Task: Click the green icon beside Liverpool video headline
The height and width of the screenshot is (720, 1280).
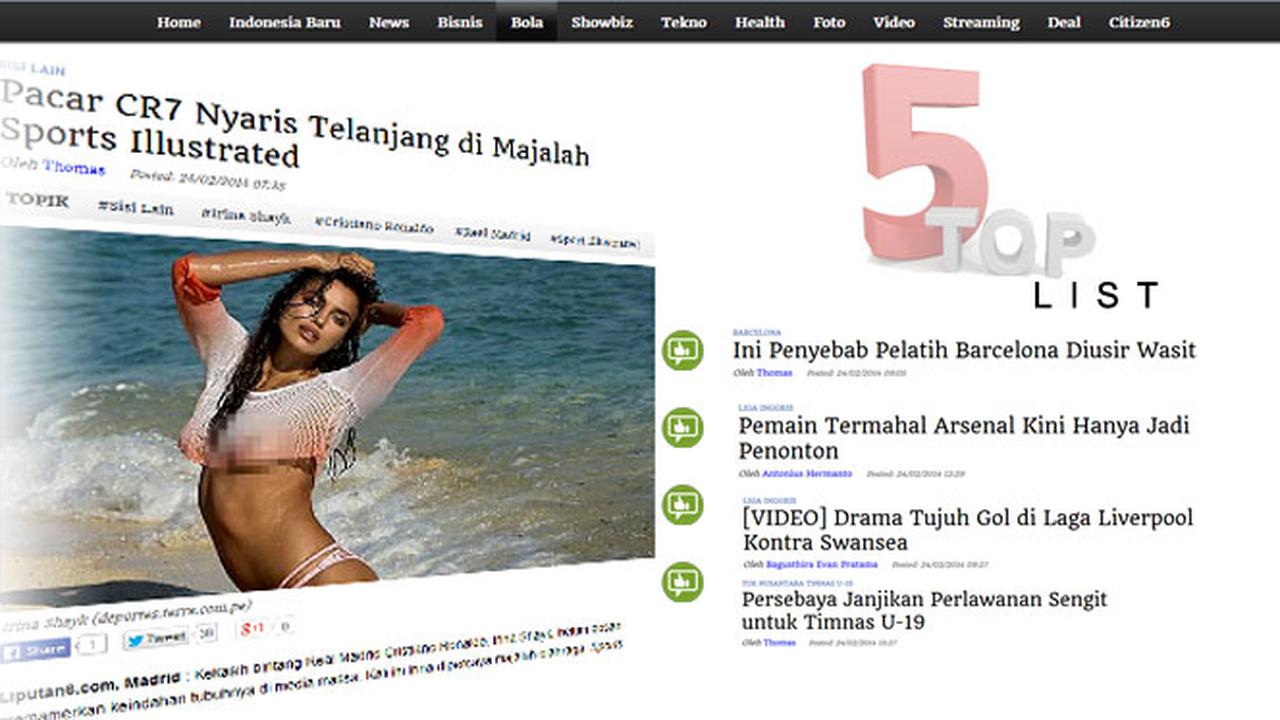Action: pyautogui.click(x=683, y=505)
